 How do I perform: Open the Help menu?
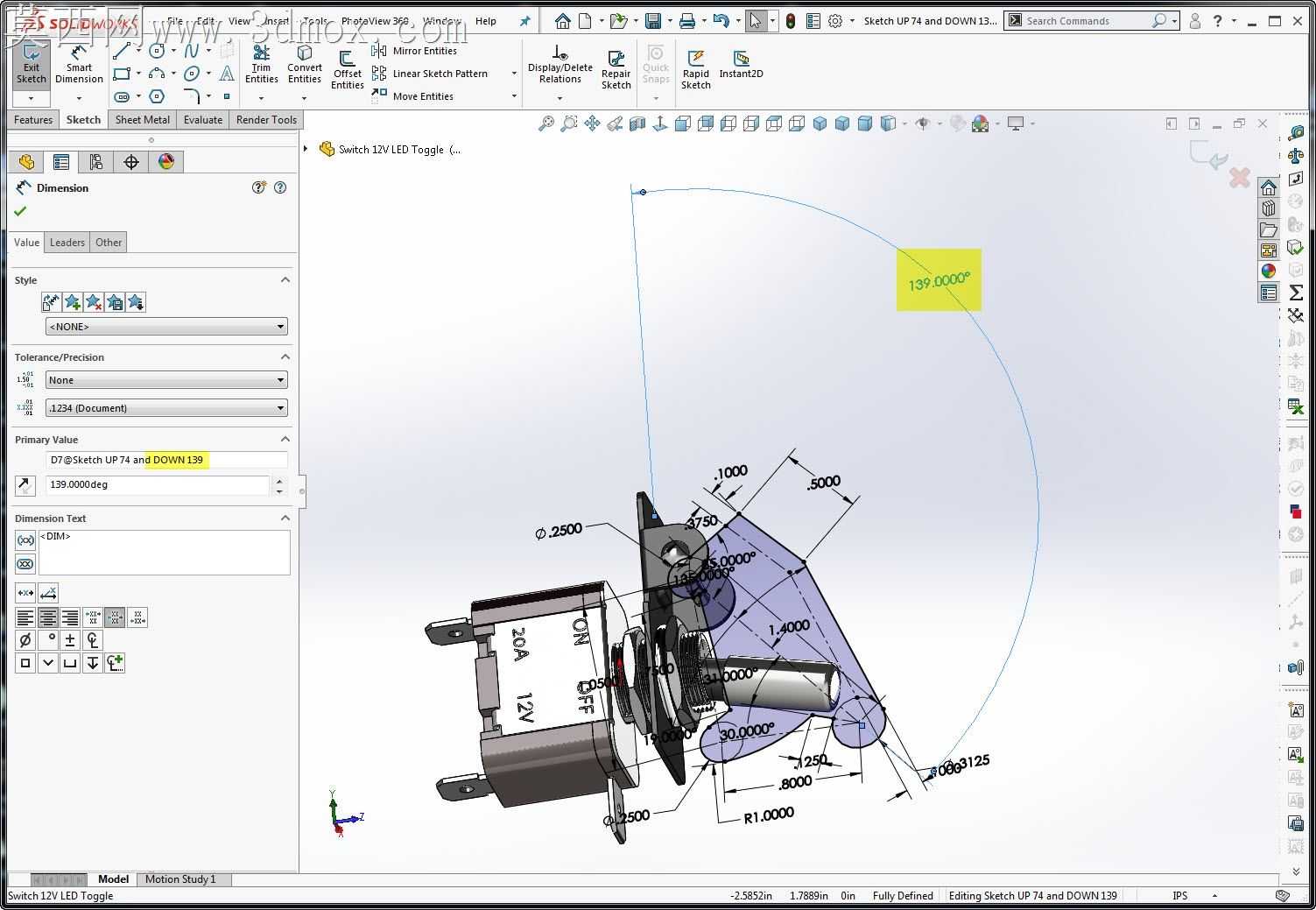point(486,21)
